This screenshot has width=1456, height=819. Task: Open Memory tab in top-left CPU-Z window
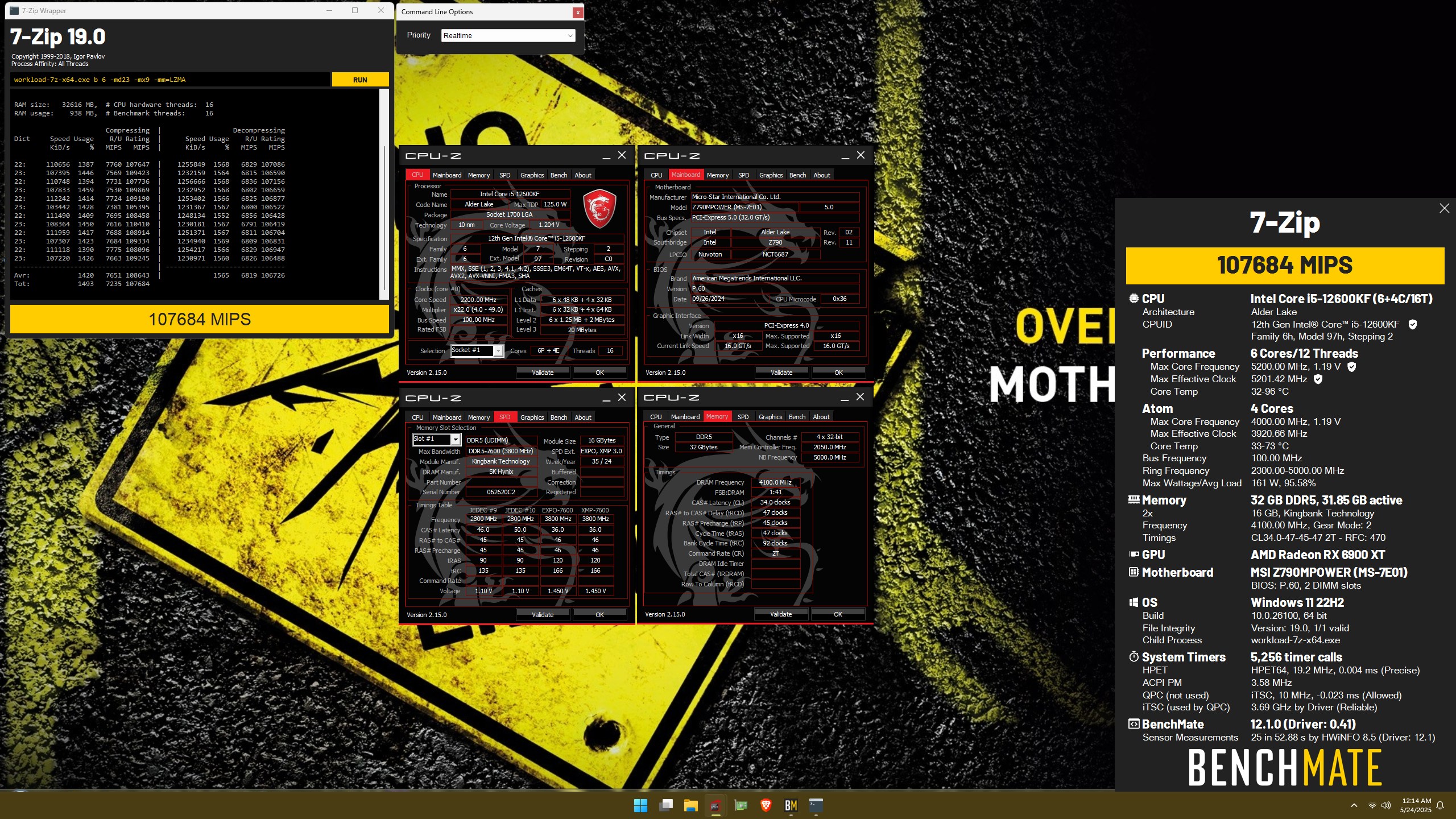479,175
